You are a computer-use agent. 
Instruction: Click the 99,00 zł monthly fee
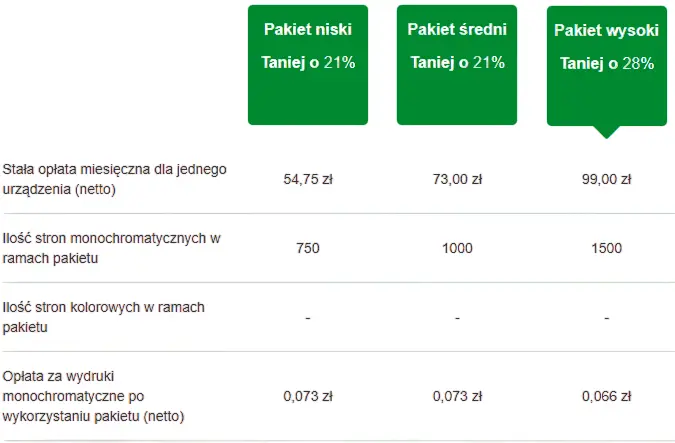tap(606, 180)
